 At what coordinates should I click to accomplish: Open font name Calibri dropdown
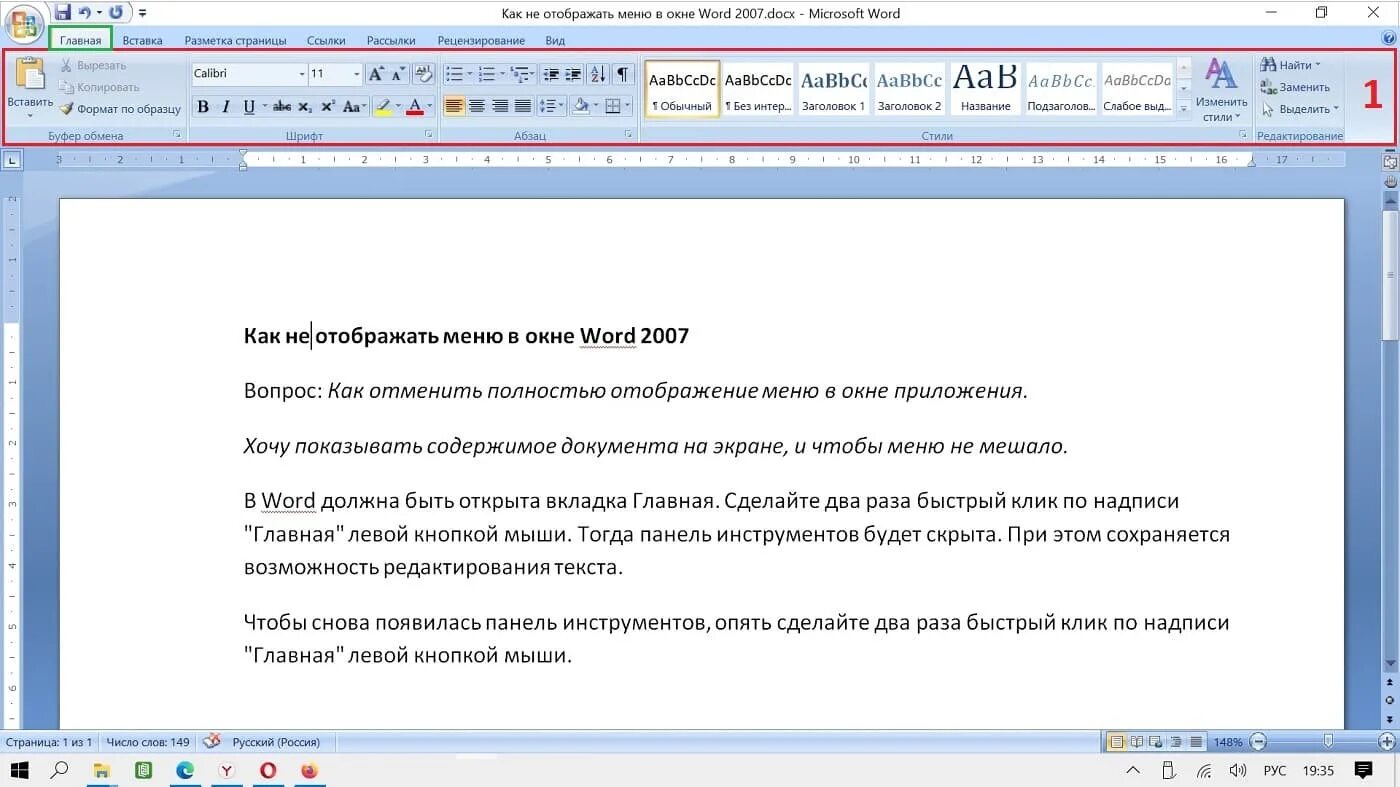point(302,74)
